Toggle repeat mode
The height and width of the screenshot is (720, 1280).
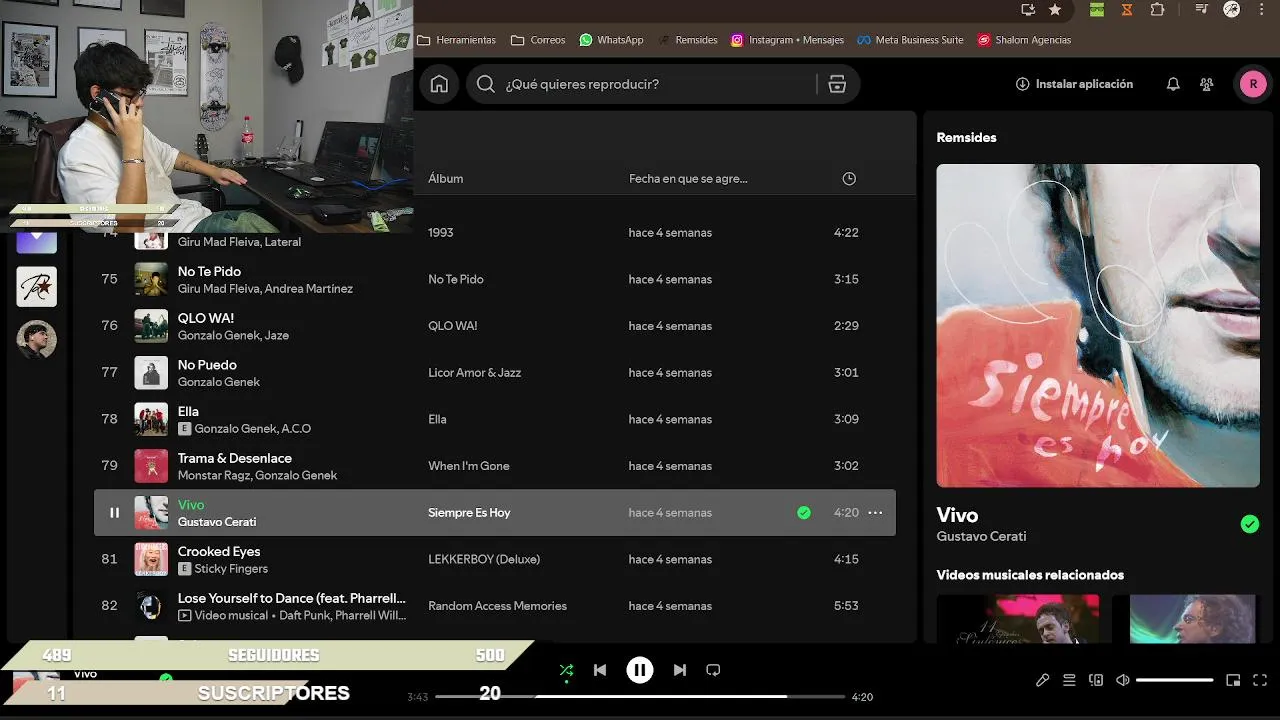point(713,670)
